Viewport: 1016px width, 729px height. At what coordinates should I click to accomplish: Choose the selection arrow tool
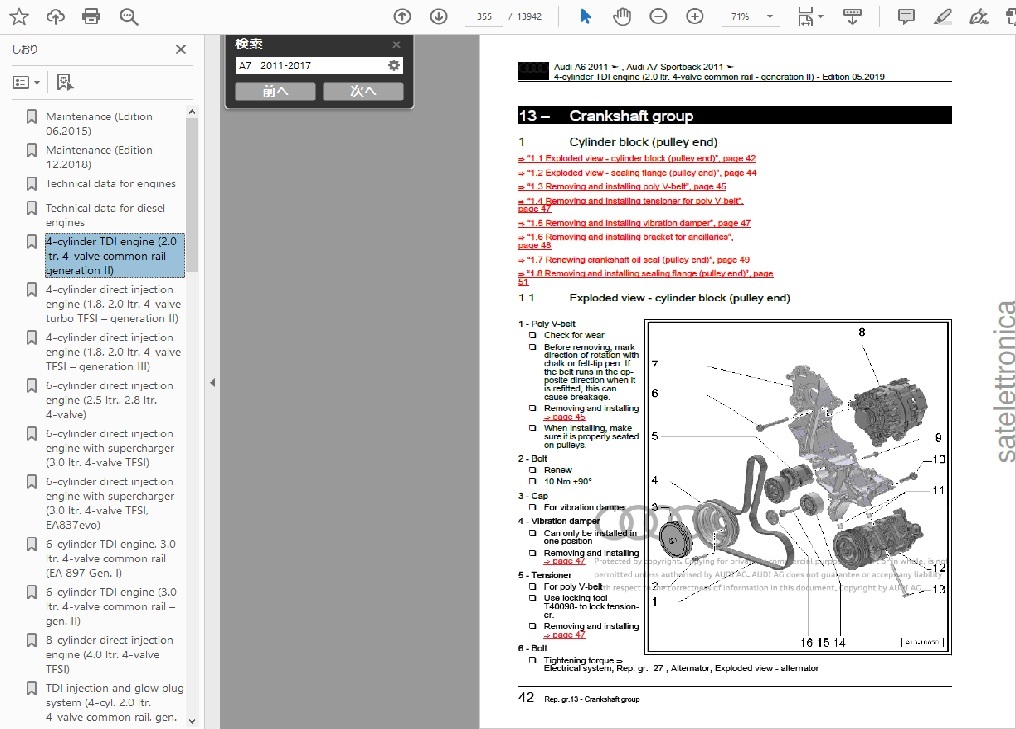[585, 16]
